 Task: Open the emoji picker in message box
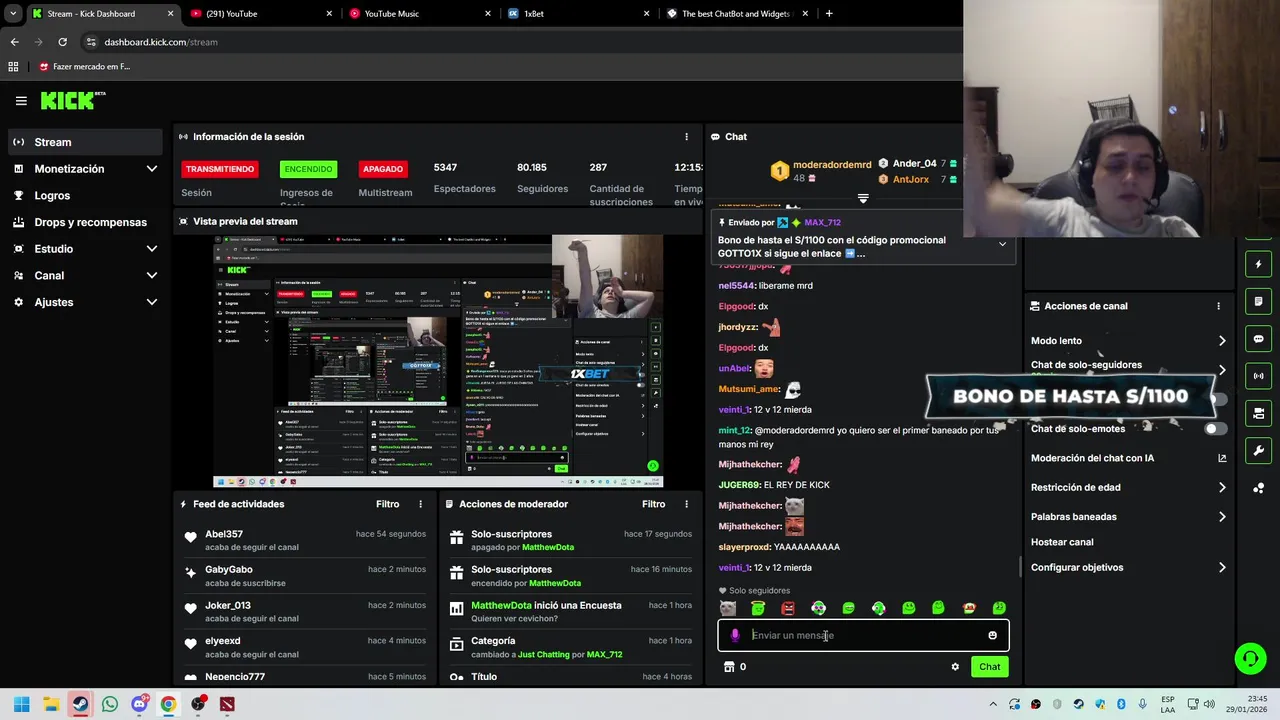(x=992, y=635)
